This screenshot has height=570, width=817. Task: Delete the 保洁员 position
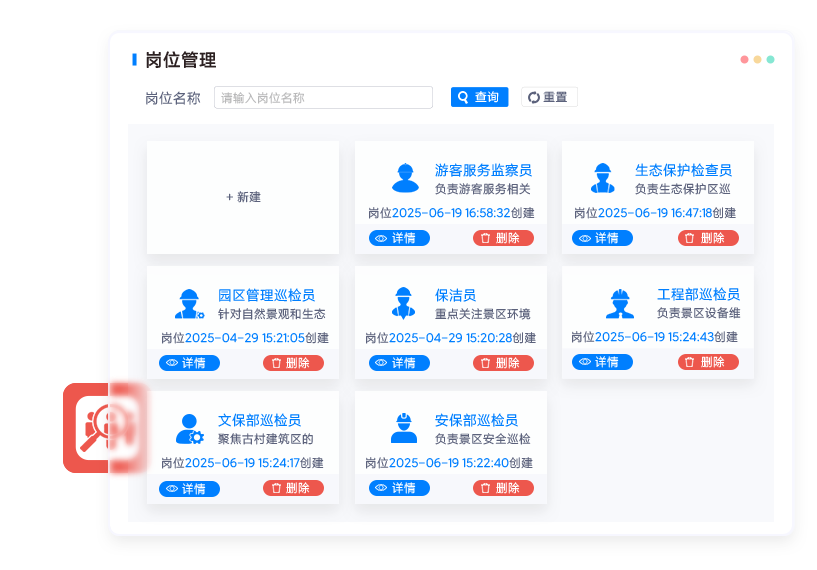[x=503, y=363]
